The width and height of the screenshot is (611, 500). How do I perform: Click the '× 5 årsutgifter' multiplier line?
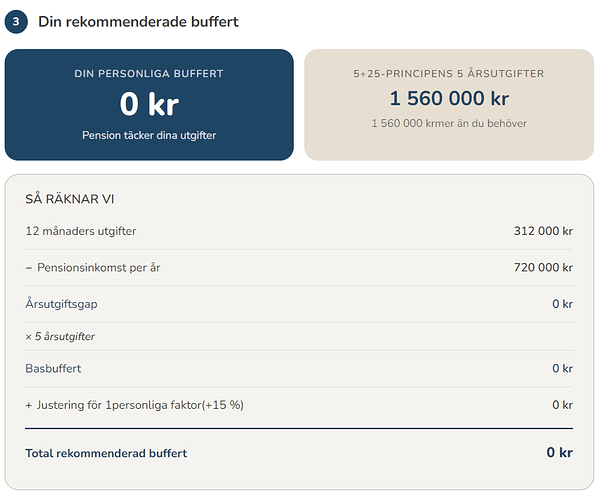(x=60, y=337)
